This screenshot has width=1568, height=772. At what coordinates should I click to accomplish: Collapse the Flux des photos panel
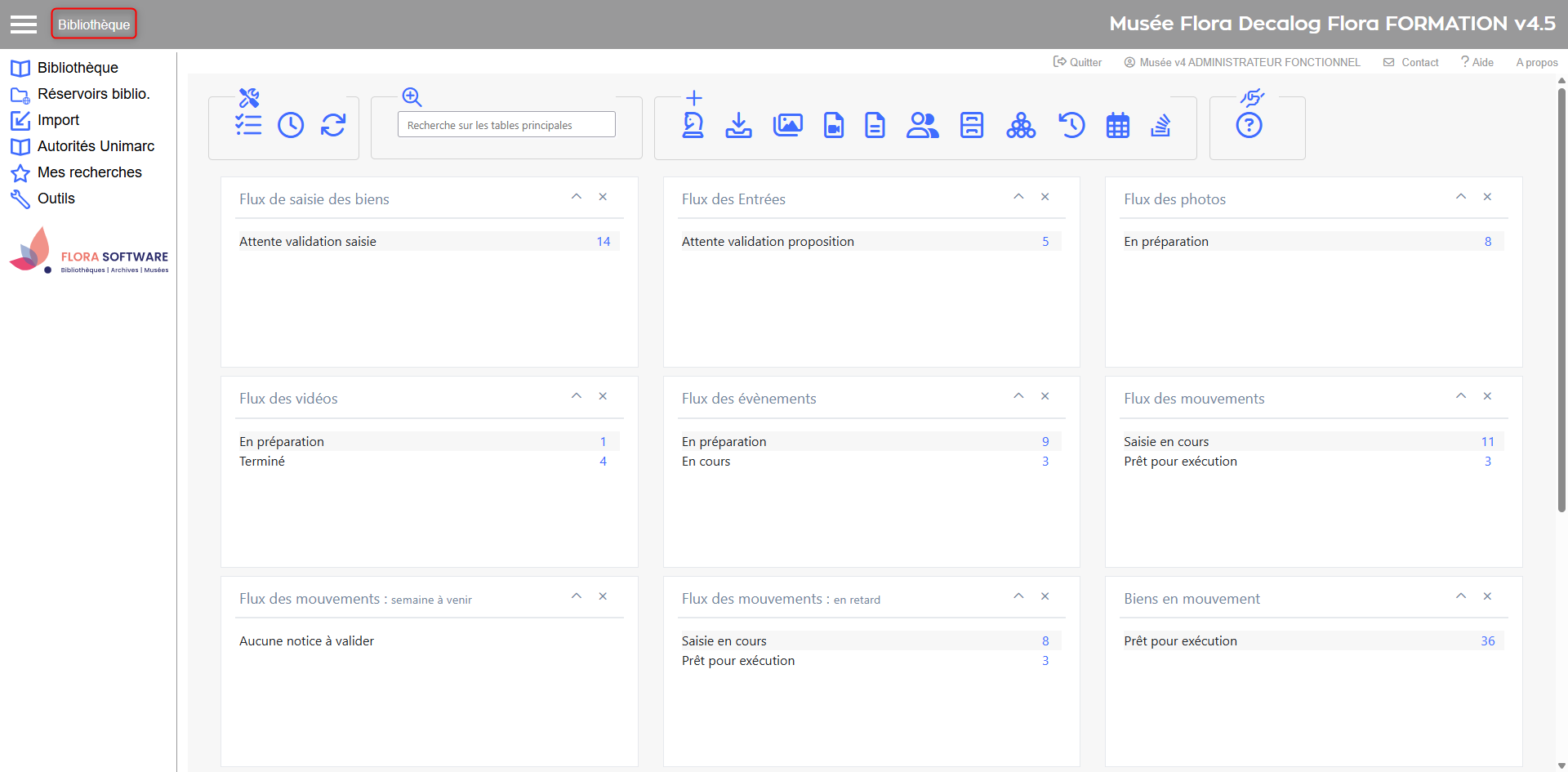point(1461,197)
